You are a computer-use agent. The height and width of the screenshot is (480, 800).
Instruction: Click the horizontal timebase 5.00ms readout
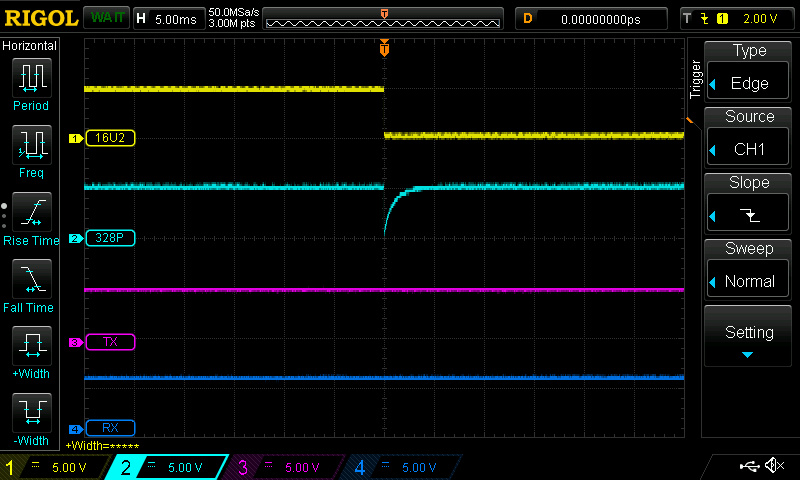tap(168, 19)
